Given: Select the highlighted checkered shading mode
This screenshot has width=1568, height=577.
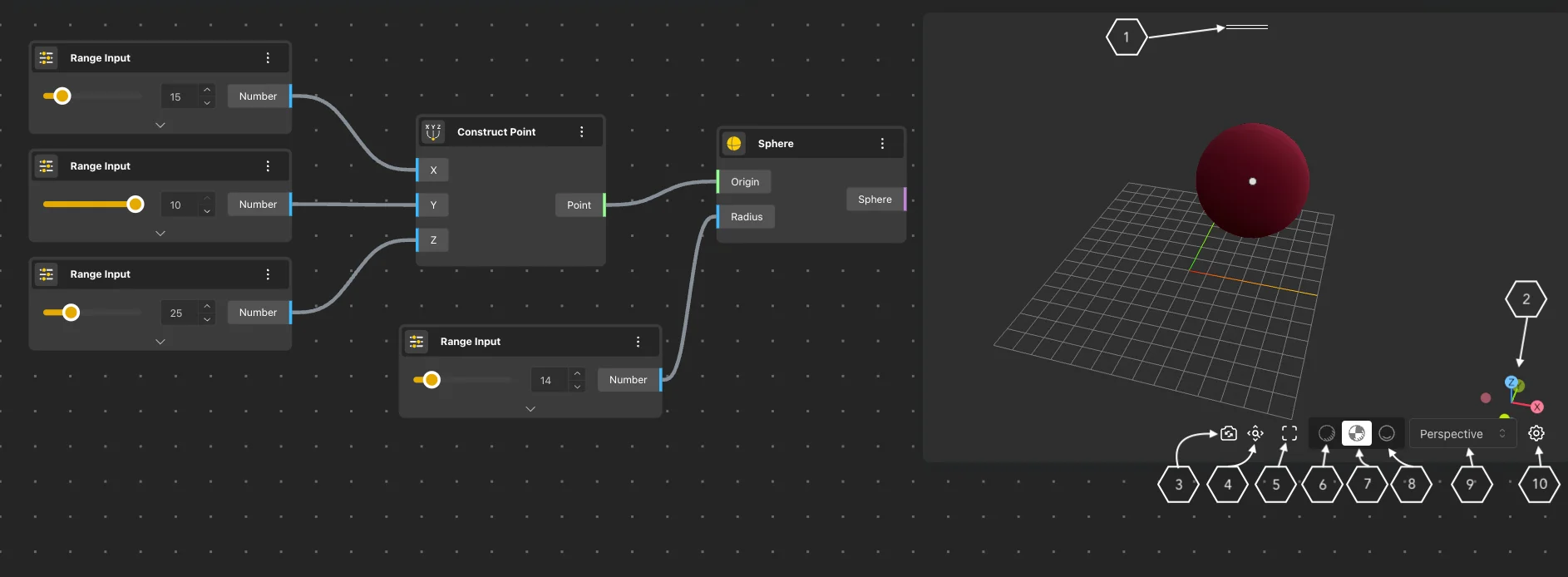Looking at the screenshot, I should [1357, 433].
